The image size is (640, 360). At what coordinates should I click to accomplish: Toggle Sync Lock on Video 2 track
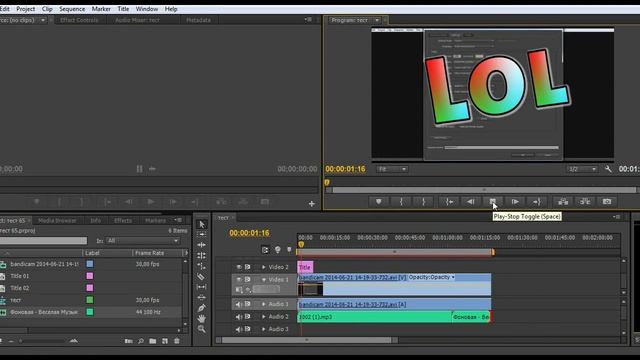tap(247, 267)
